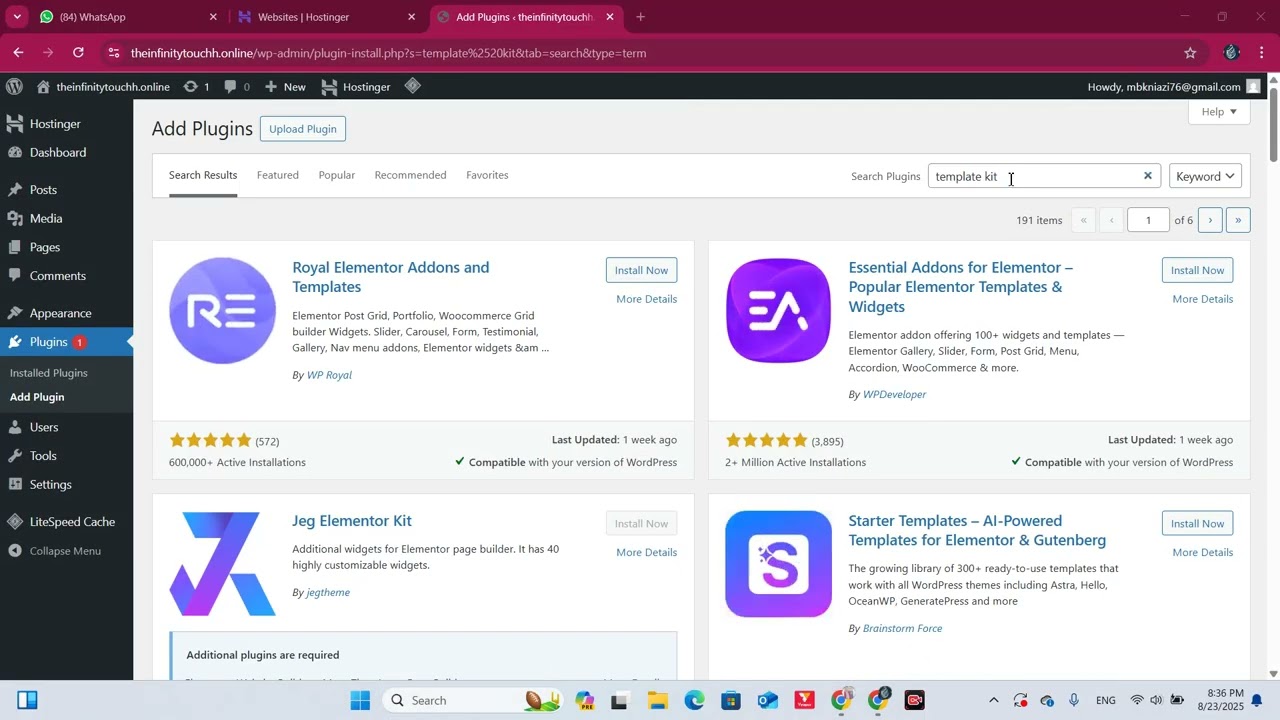Select the Search Results tab
The height and width of the screenshot is (720, 1280).
203,175
